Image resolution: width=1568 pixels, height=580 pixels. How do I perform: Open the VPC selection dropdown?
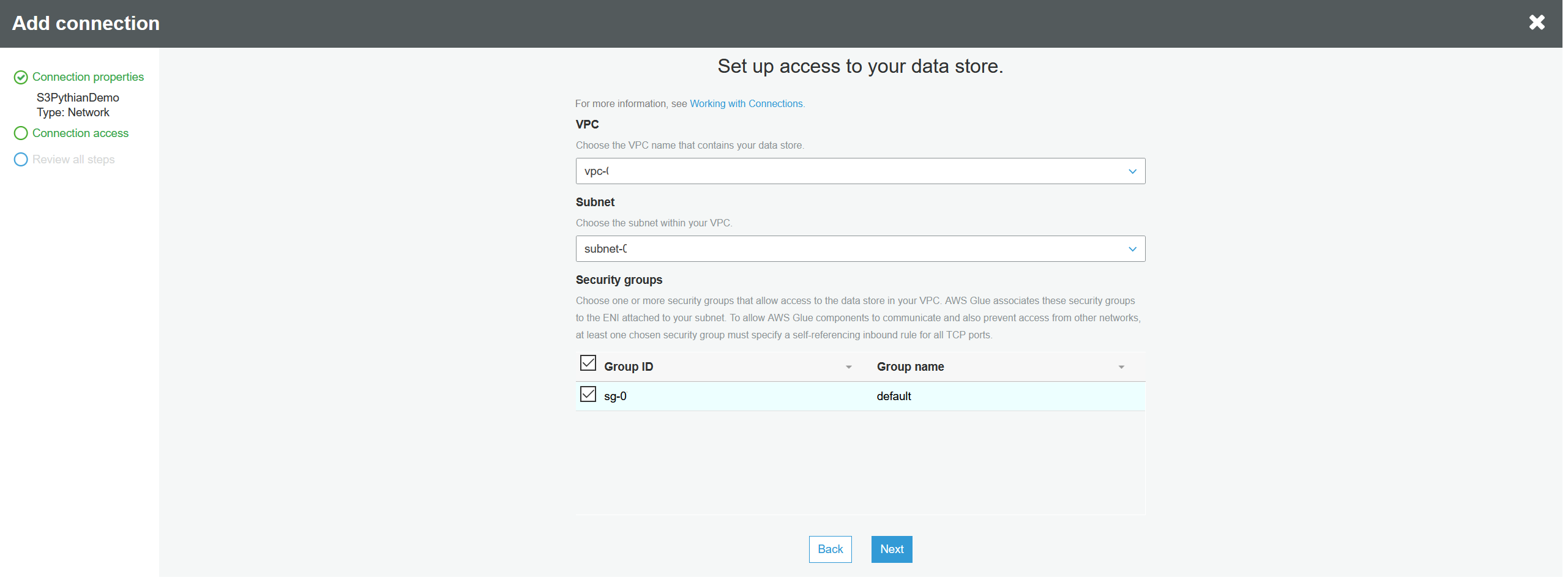pyautogui.click(x=857, y=171)
